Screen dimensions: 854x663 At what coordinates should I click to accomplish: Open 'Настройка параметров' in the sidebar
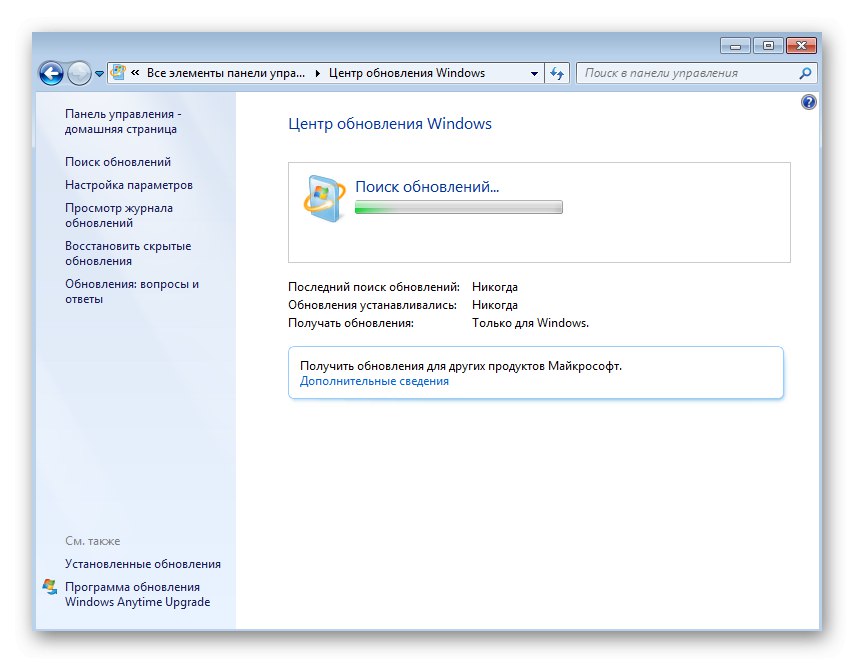coord(129,185)
